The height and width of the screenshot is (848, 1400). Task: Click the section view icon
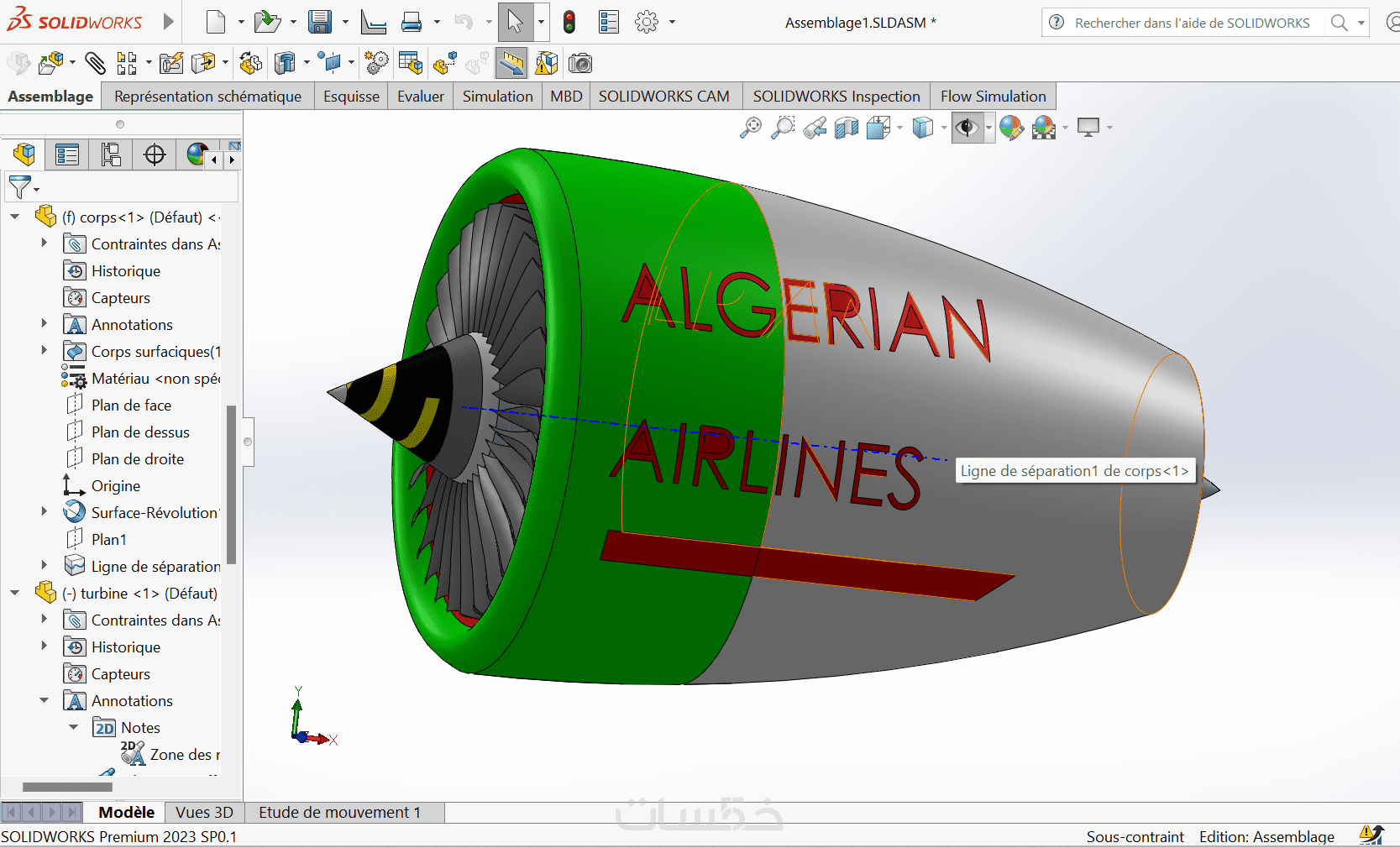pyautogui.click(x=847, y=128)
